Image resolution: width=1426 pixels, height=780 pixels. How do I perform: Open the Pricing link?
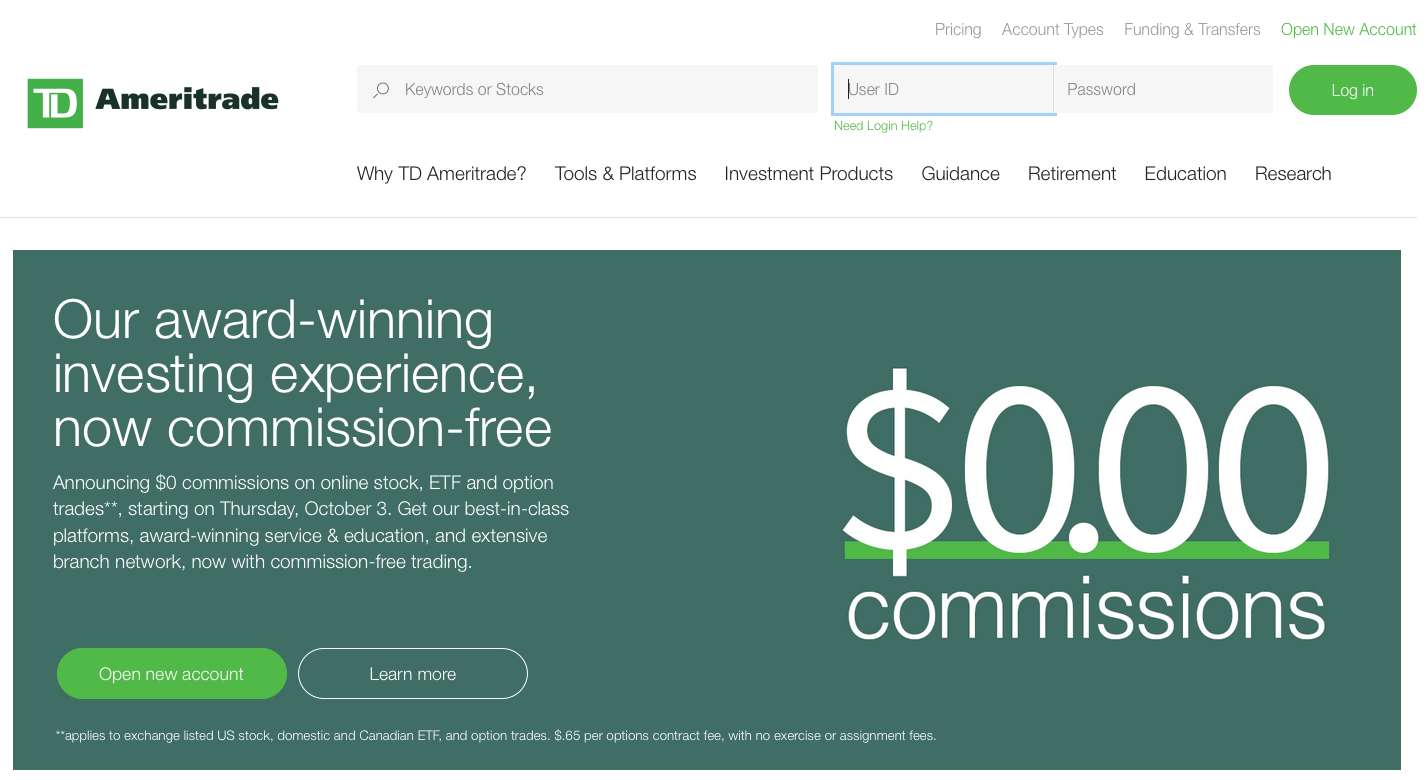[958, 30]
